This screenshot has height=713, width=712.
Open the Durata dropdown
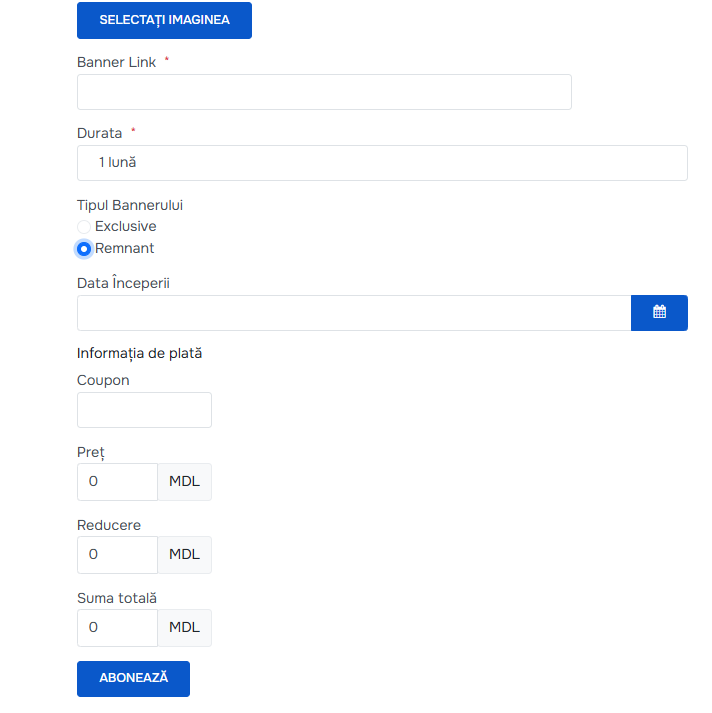pos(382,163)
